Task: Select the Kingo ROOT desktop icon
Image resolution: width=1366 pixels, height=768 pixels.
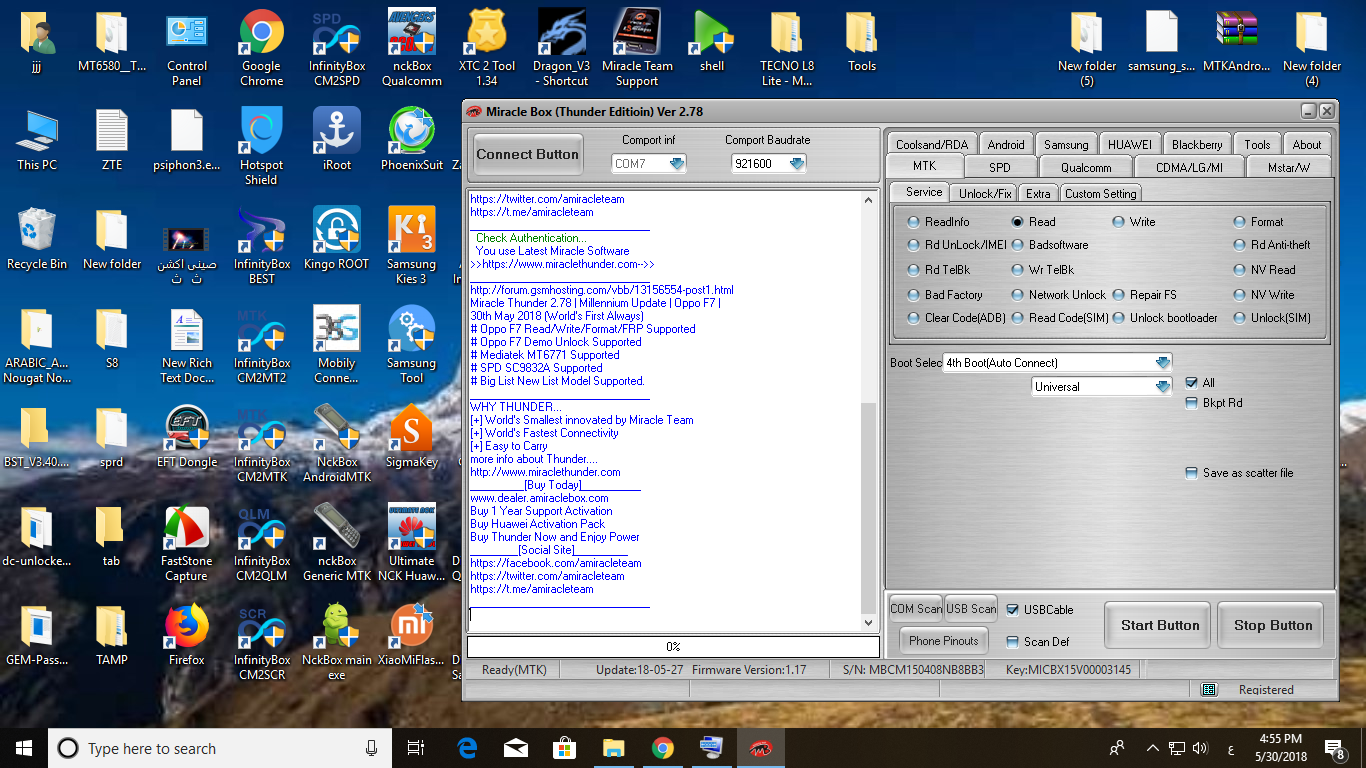Action: [x=337, y=239]
